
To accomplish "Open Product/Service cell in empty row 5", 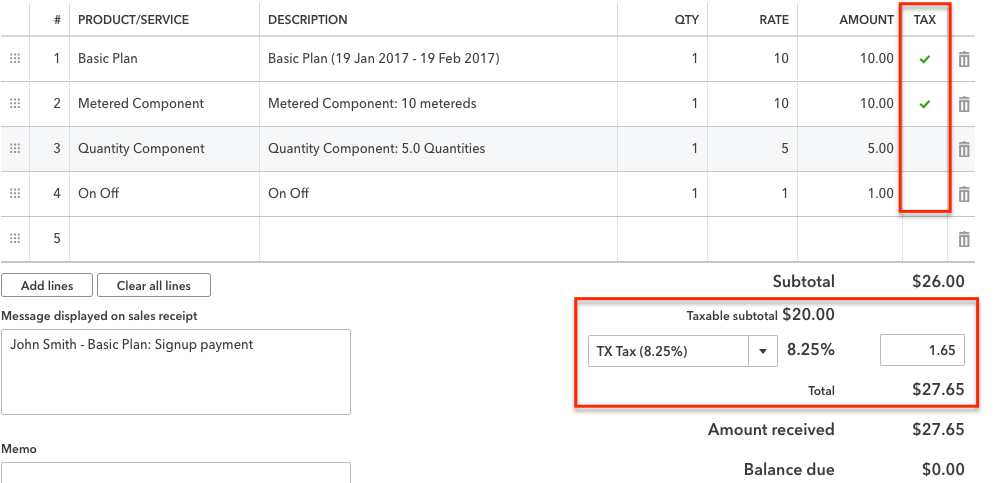I will point(164,239).
